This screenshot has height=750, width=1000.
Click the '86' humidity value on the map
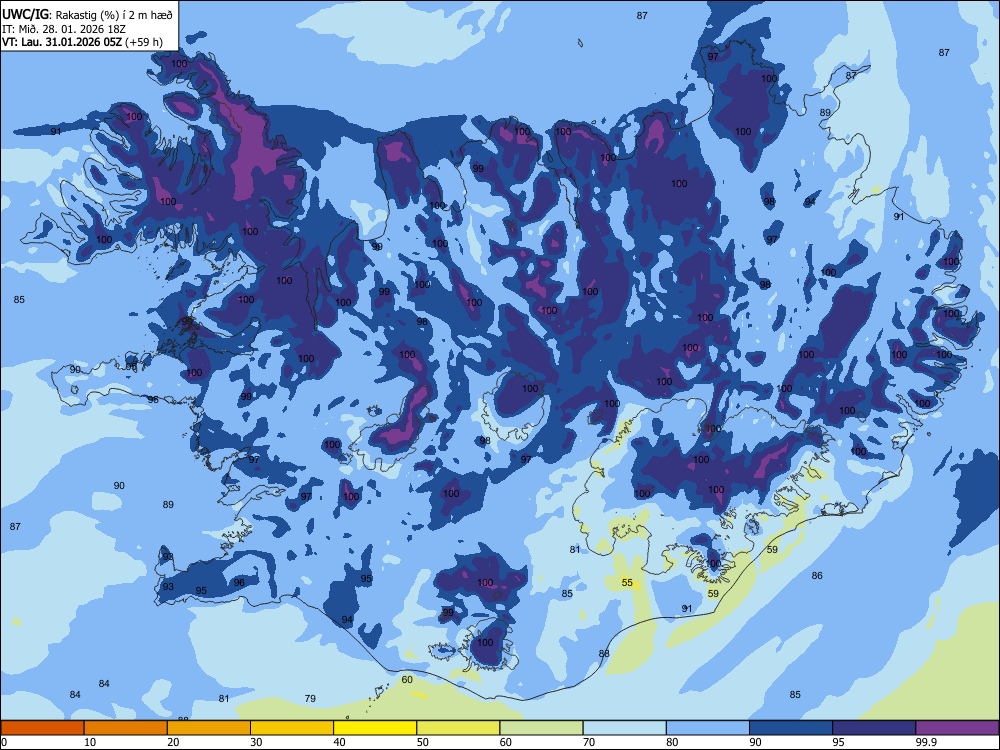pyautogui.click(x=817, y=575)
